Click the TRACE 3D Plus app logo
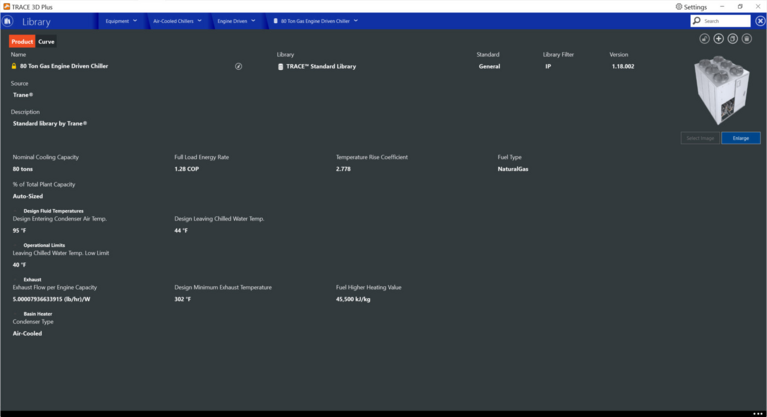 (x=6, y=7)
